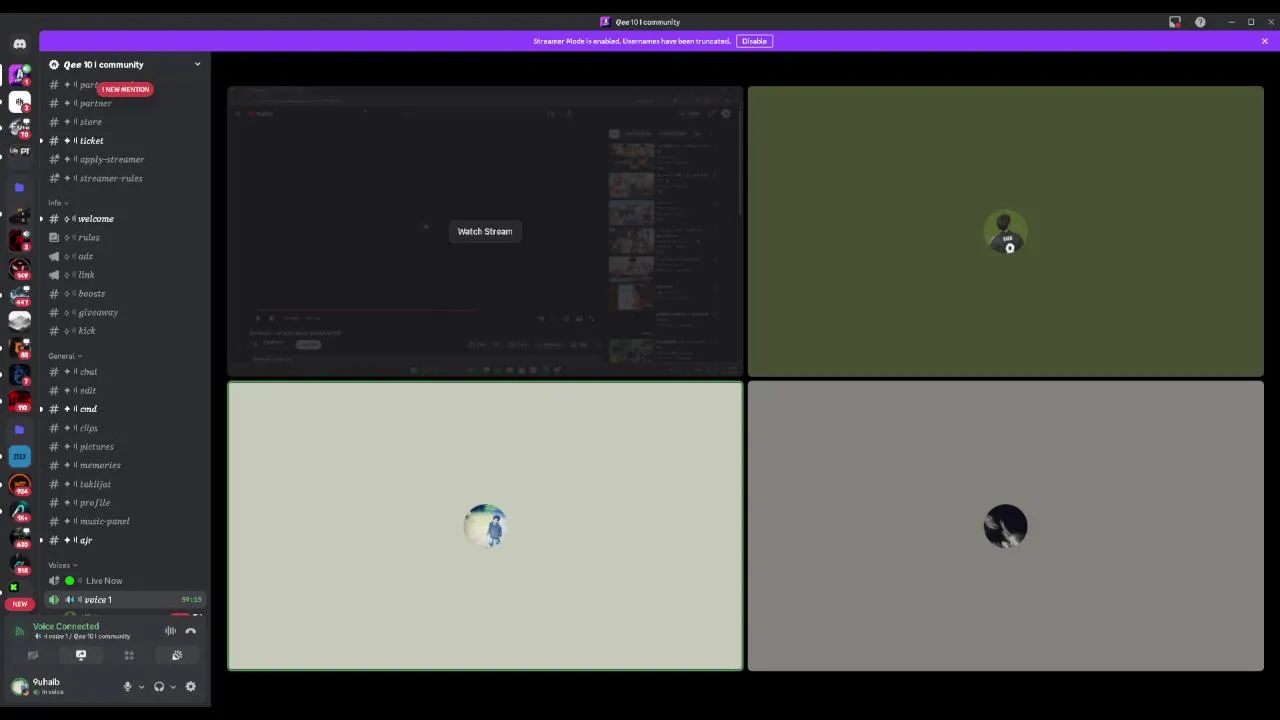
Task: Jump to the 1 New Mention pill
Action: pyautogui.click(x=125, y=89)
